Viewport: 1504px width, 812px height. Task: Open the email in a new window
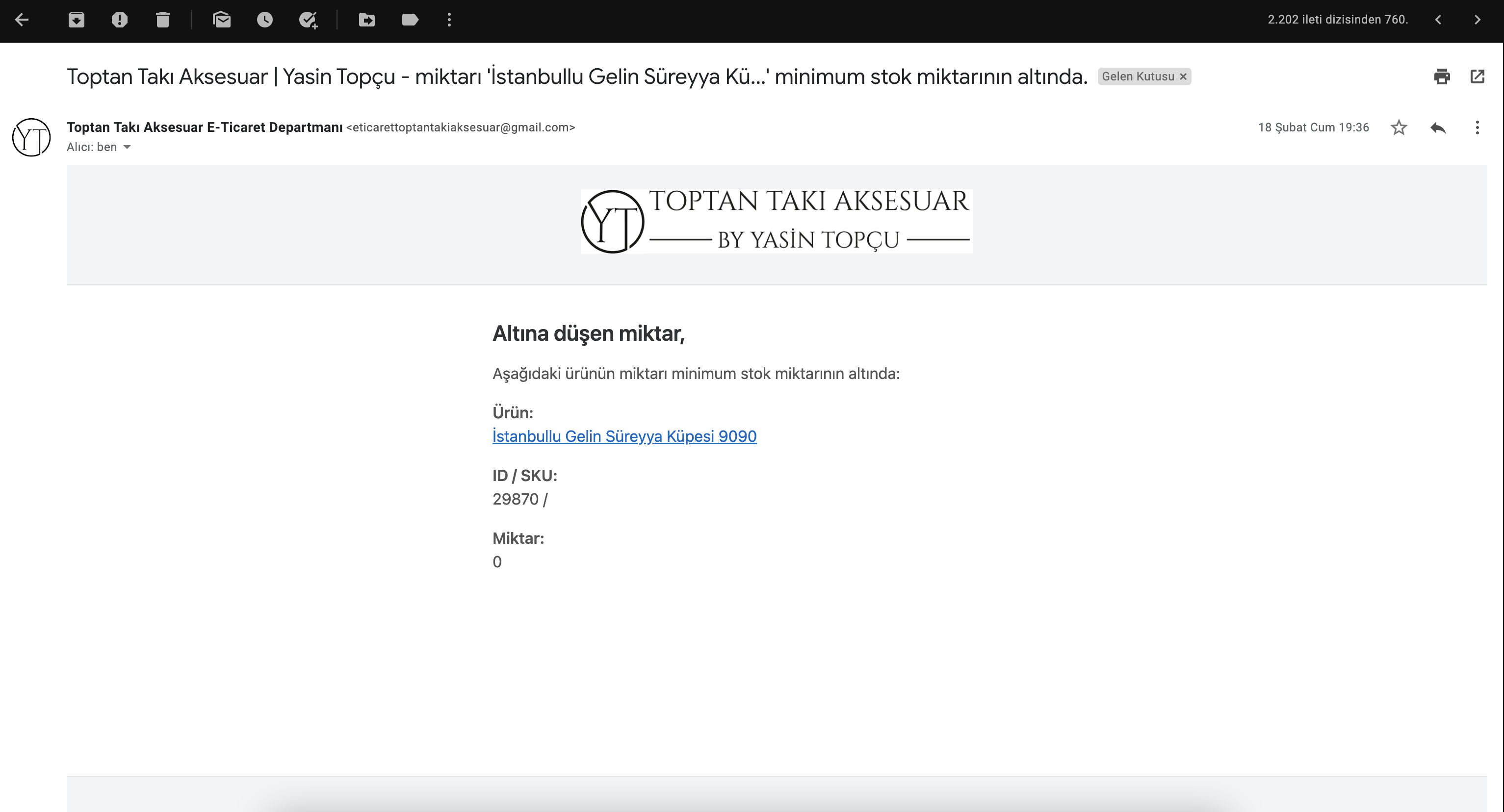coord(1477,76)
